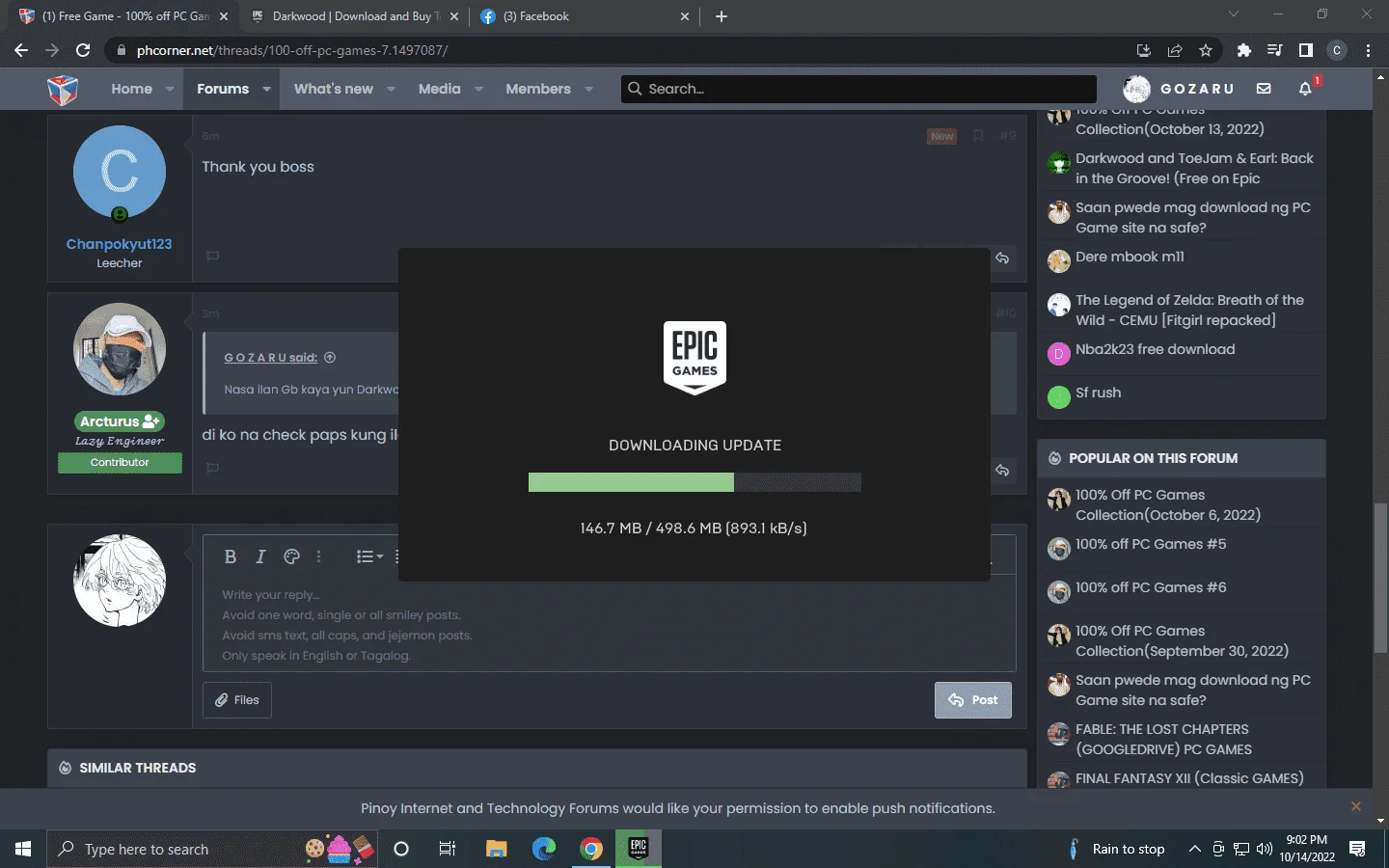Viewport: 1389px width, 868px height.
Task: Switch to the Facebook browser tab
Action: pos(585,16)
